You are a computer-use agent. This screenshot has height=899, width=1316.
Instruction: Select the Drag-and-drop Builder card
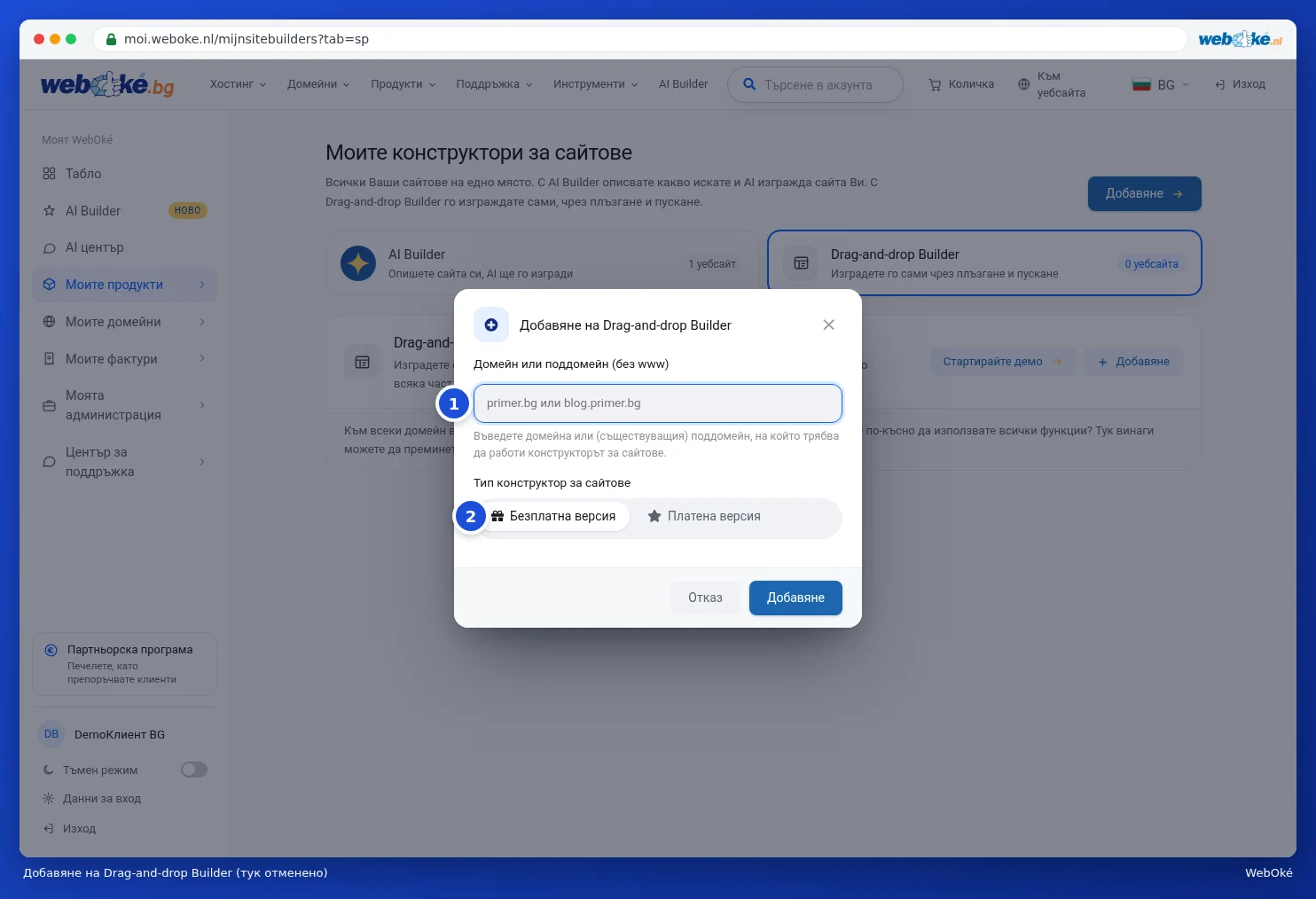(x=984, y=263)
